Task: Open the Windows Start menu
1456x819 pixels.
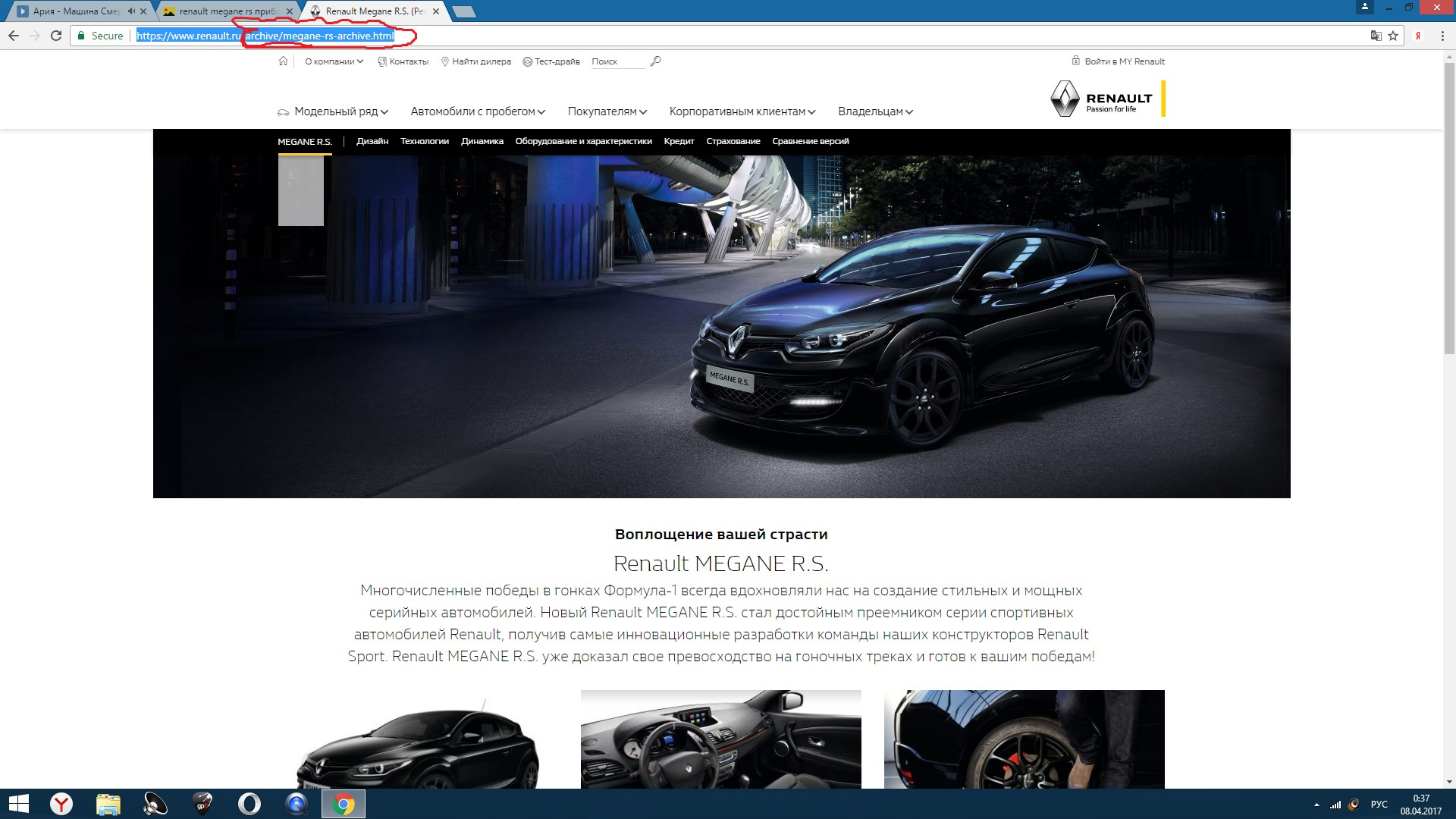Action: click(18, 804)
